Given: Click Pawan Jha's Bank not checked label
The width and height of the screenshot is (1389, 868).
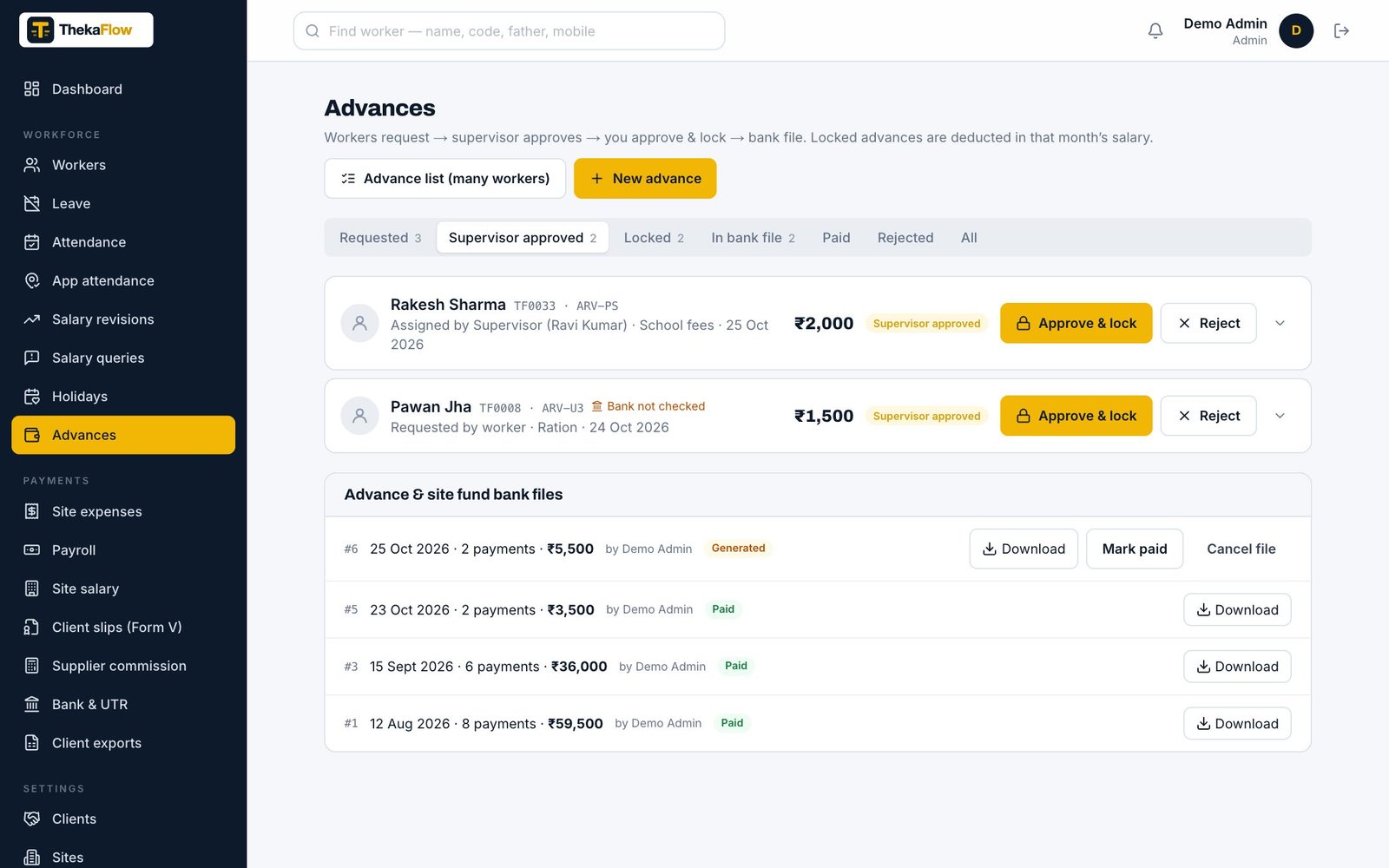Looking at the screenshot, I should tap(648, 406).
